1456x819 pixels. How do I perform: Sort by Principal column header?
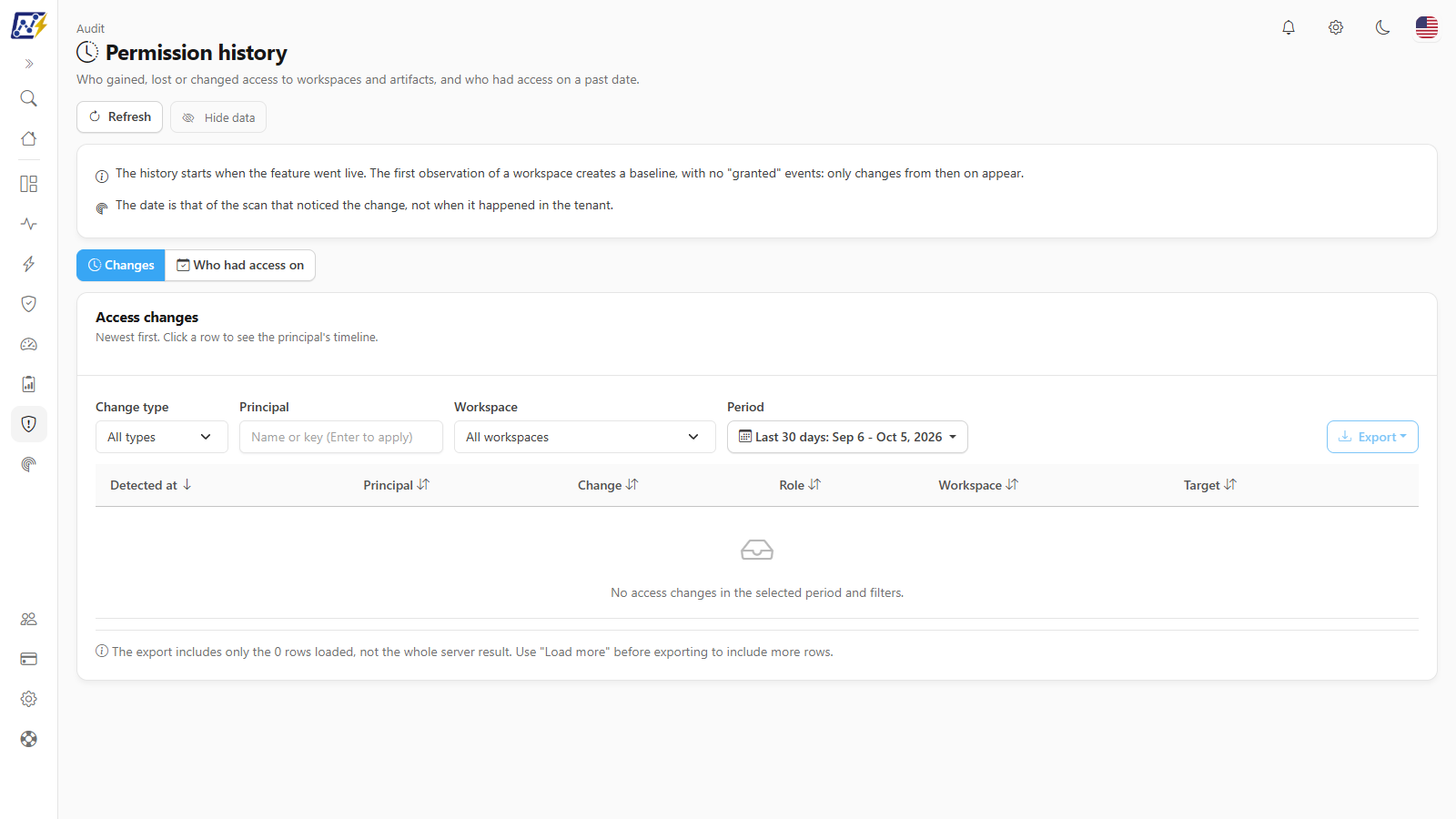[x=397, y=485]
